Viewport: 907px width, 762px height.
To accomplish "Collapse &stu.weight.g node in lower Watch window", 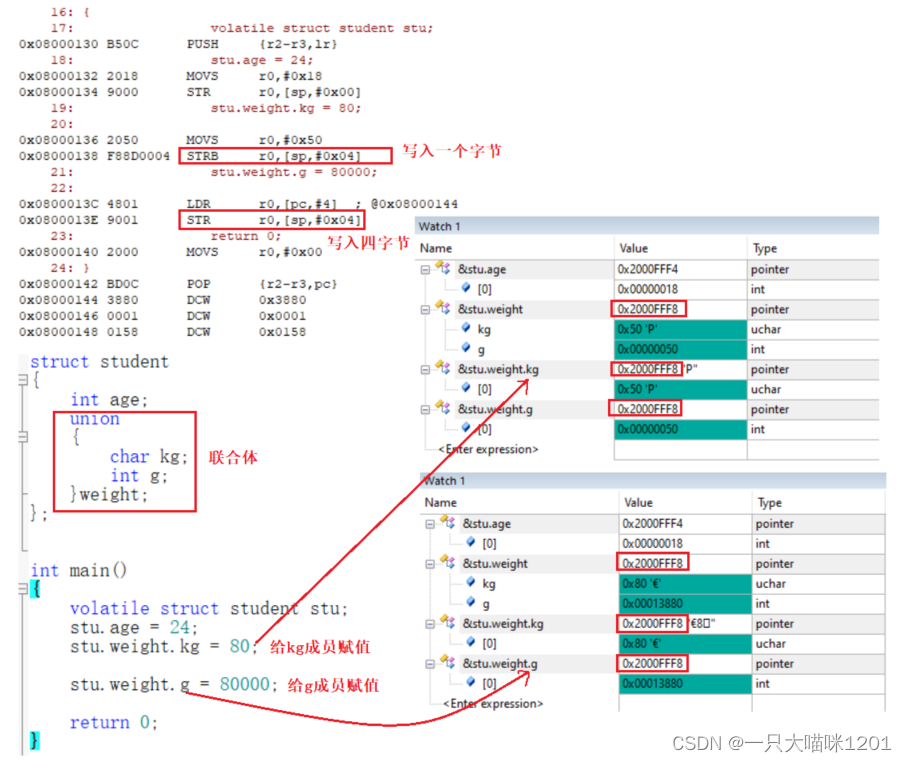I will [x=431, y=663].
